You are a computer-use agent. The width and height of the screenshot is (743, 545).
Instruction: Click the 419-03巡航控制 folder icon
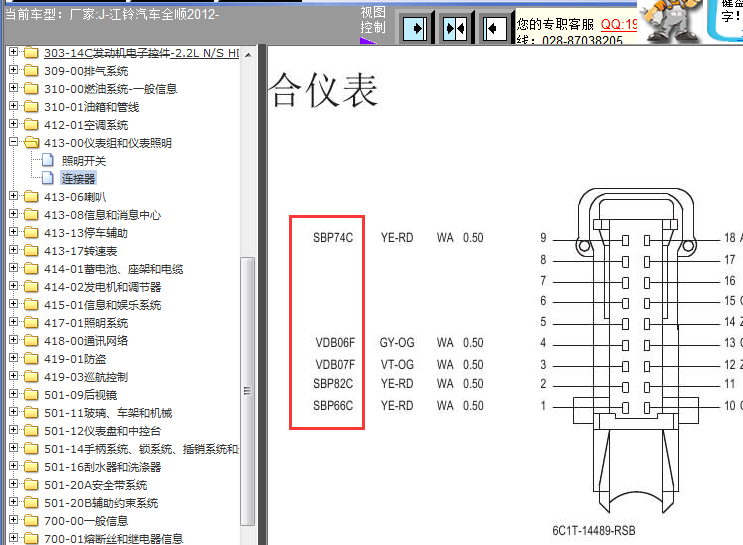tap(31, 377)
